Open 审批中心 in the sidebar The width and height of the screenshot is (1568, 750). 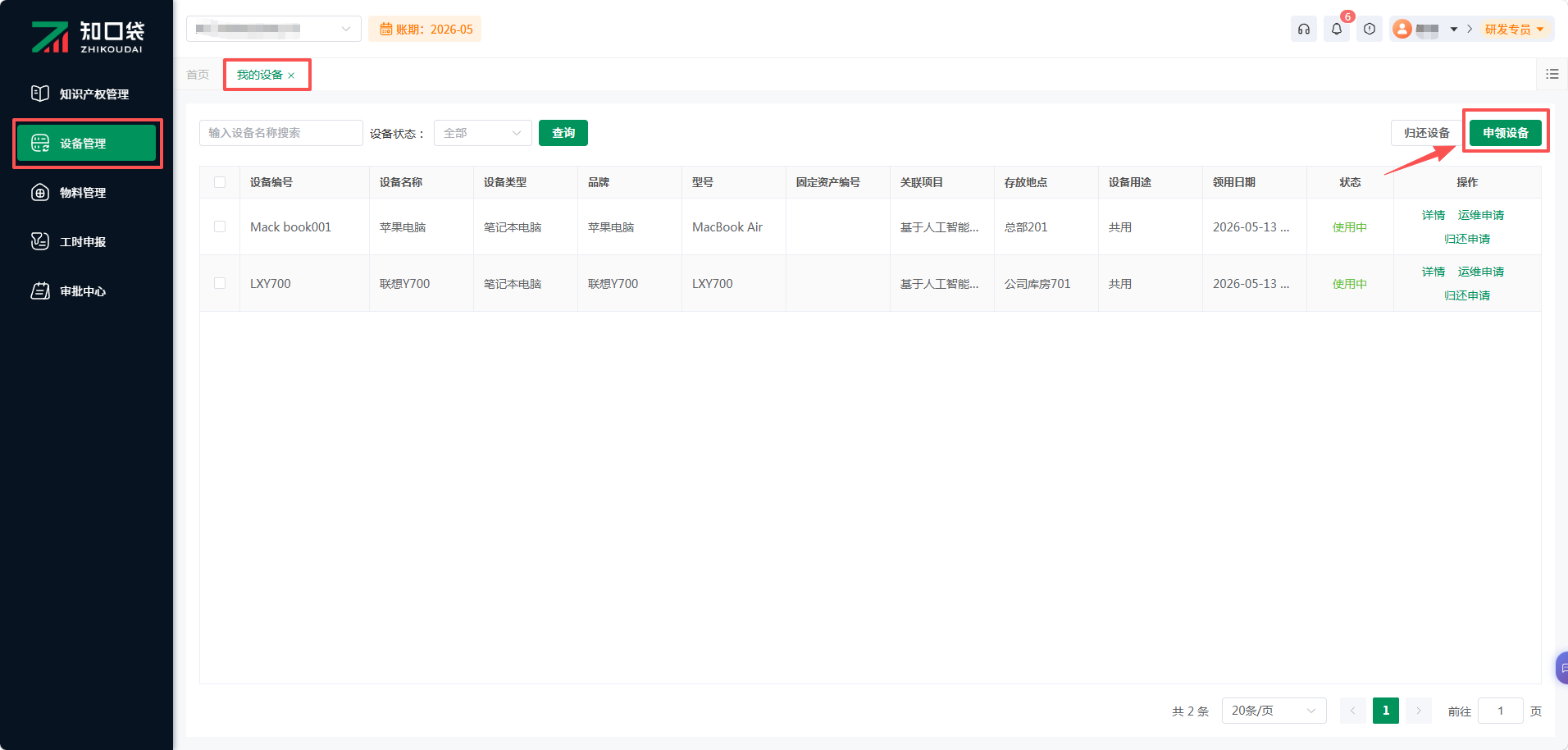86,291
